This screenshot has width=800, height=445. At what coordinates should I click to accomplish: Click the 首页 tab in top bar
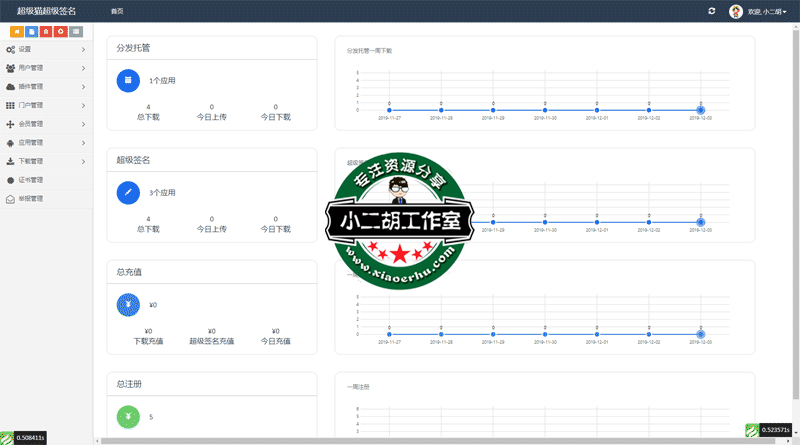(x=117, y=11)
